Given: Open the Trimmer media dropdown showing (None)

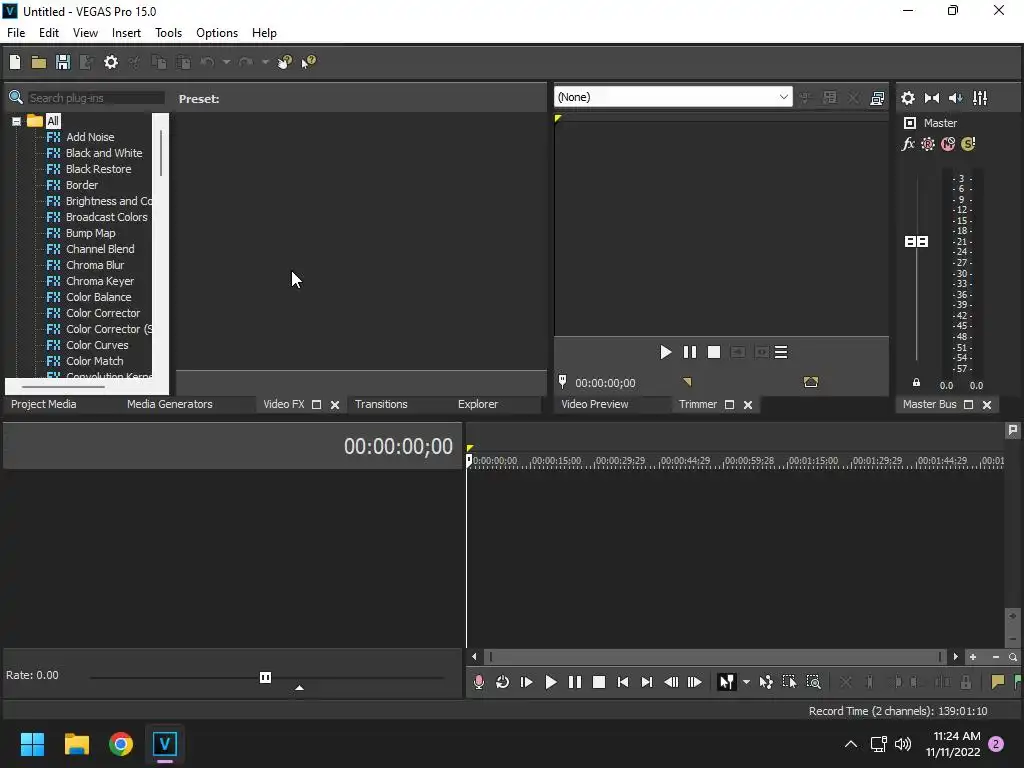Looking at the screenshot, I should pos(673,97).
